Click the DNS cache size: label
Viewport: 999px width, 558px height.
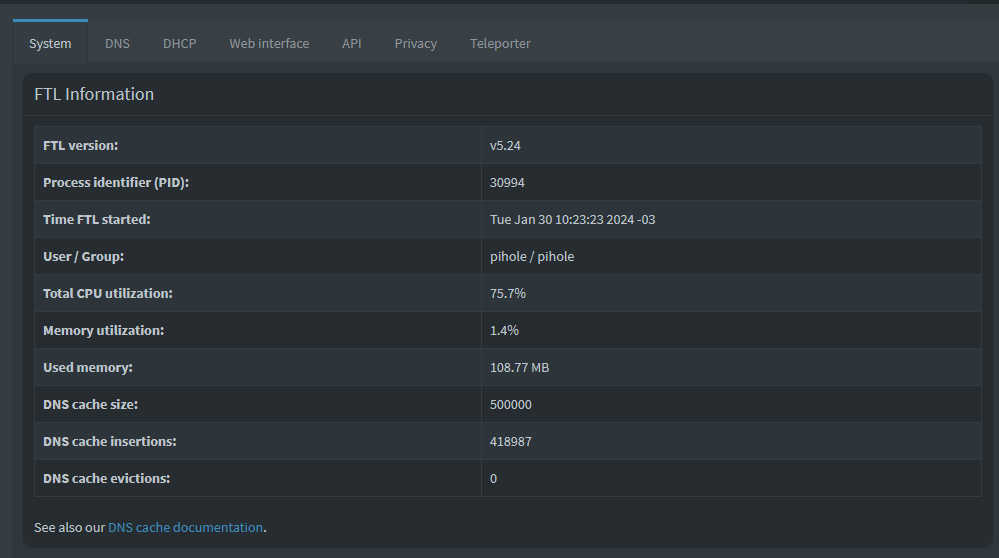click(90, 404)
